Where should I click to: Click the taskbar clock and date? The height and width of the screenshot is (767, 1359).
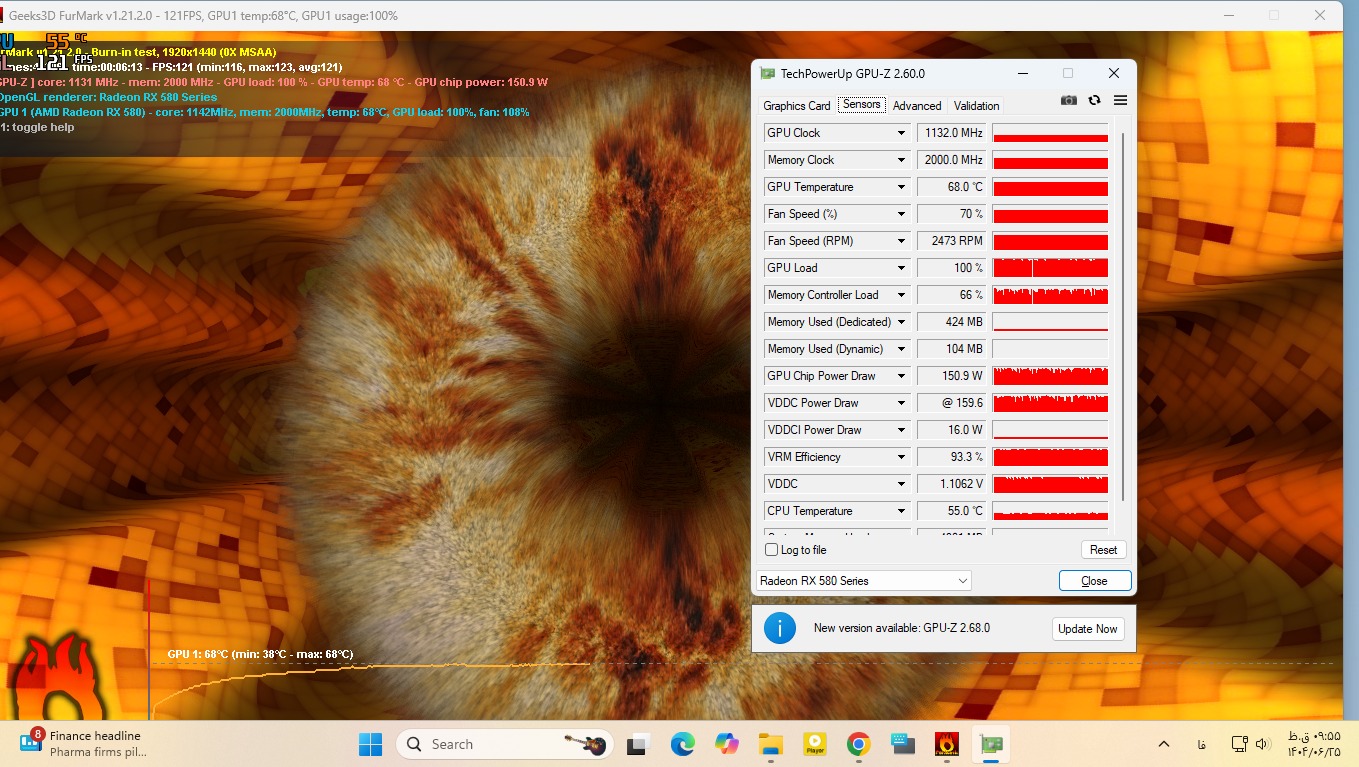click(x=1314, y=744)
